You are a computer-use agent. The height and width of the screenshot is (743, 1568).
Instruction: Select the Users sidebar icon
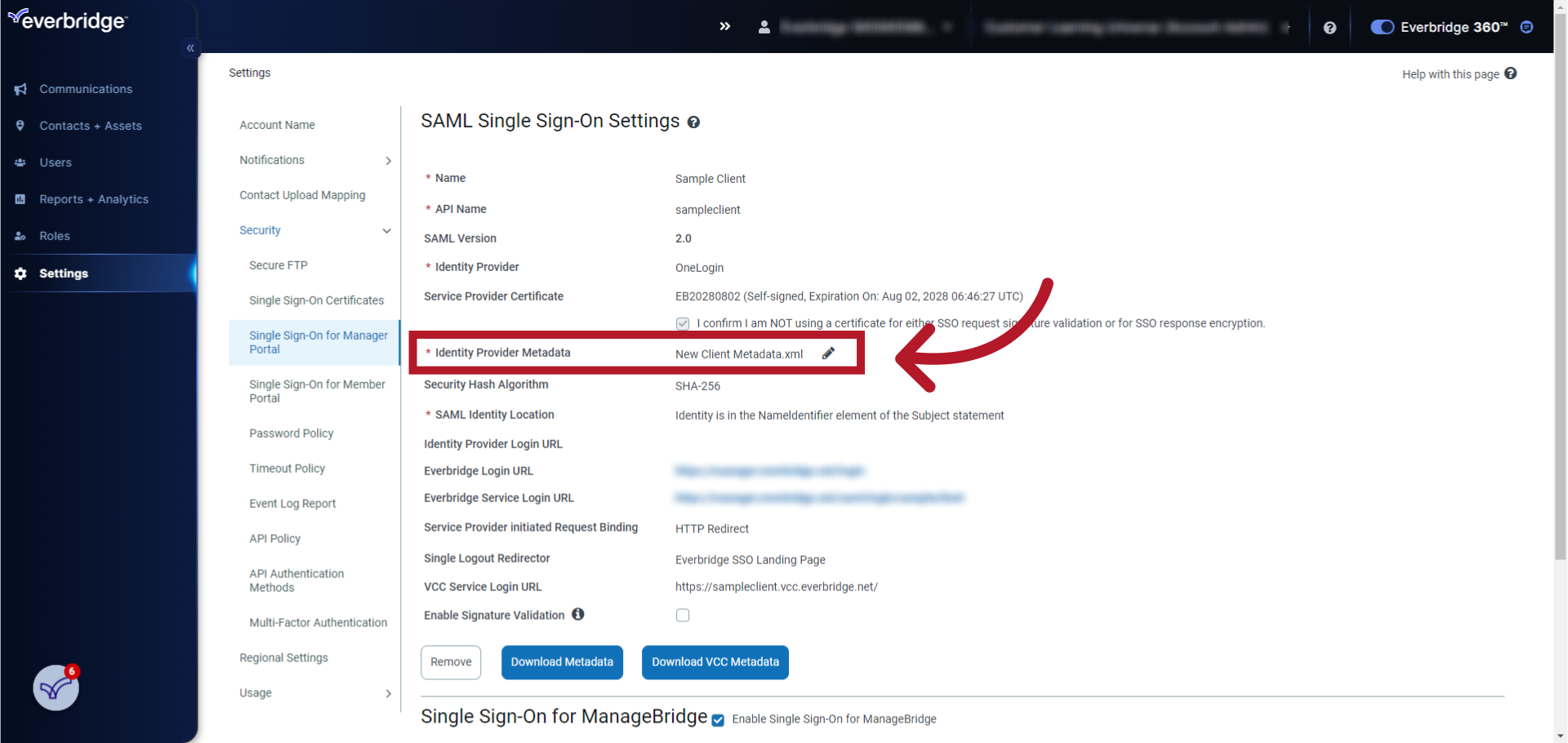(20, 162)
